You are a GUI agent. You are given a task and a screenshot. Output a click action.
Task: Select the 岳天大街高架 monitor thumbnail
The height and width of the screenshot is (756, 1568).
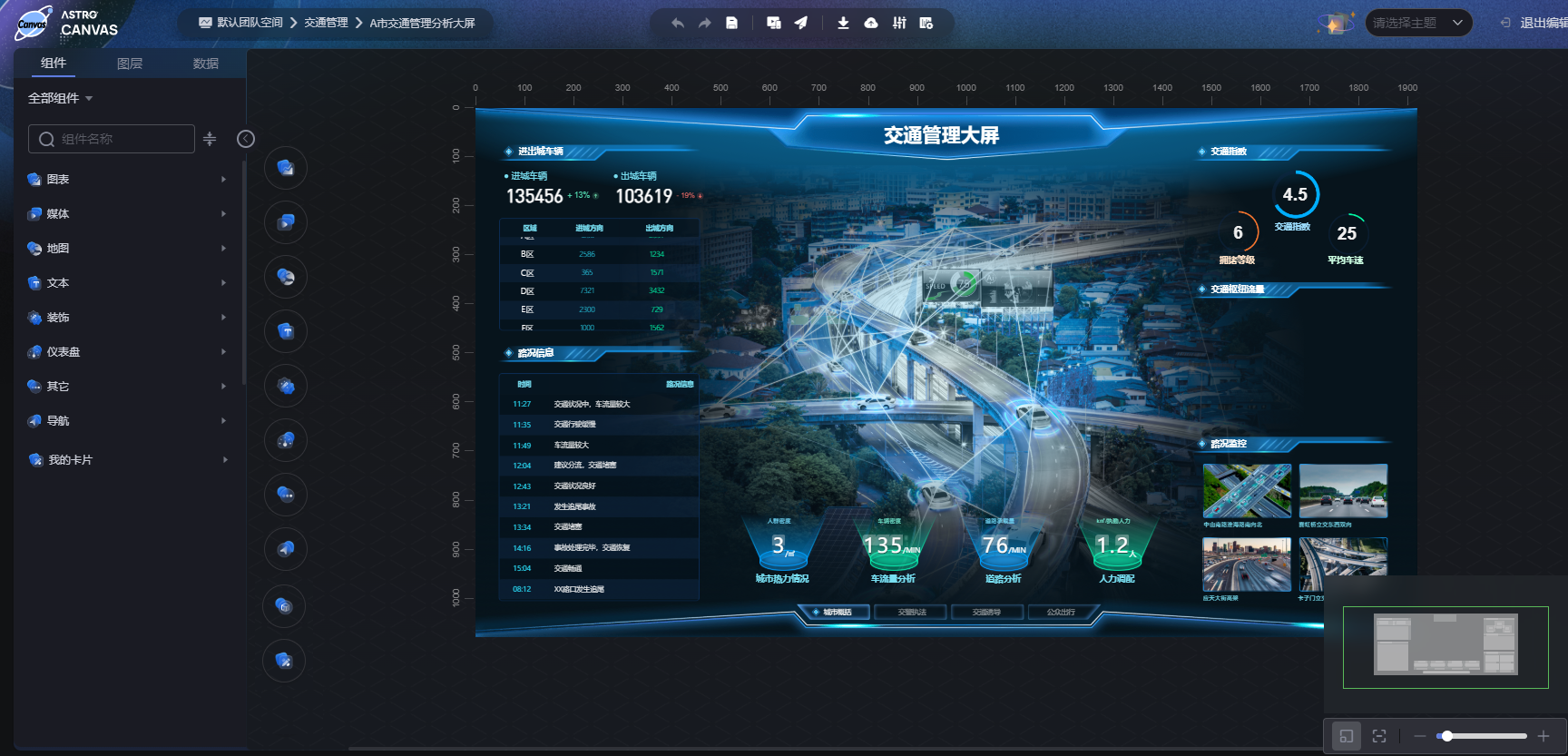(x=1247, y=565)
